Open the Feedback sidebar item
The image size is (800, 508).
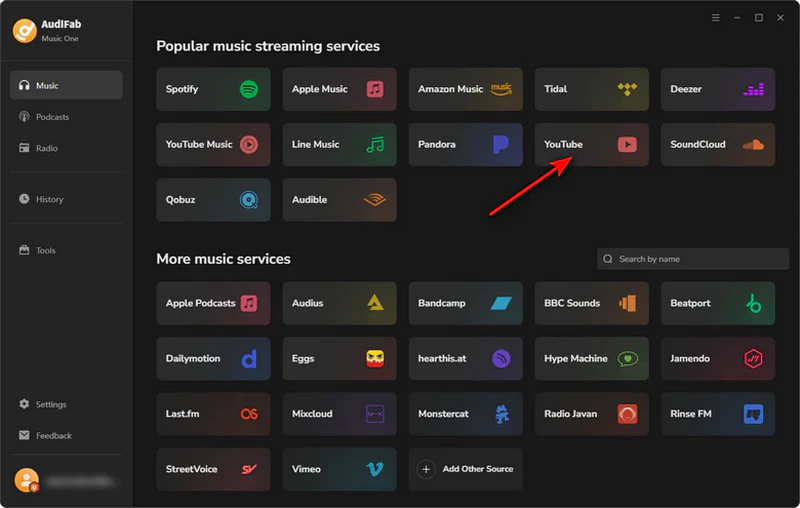click(x=66, y=435)
